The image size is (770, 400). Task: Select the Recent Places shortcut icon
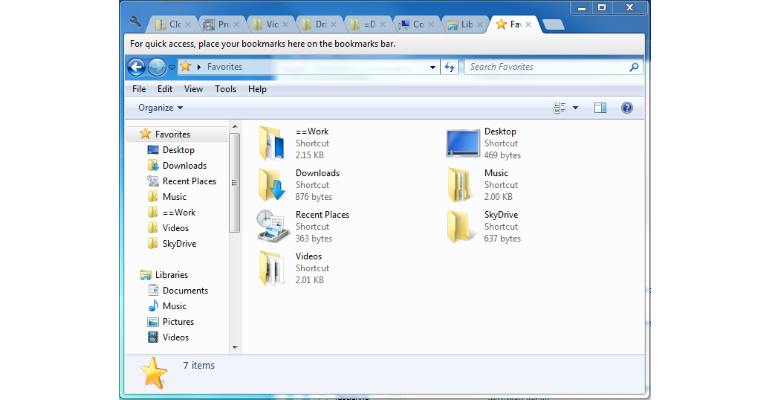272,226
